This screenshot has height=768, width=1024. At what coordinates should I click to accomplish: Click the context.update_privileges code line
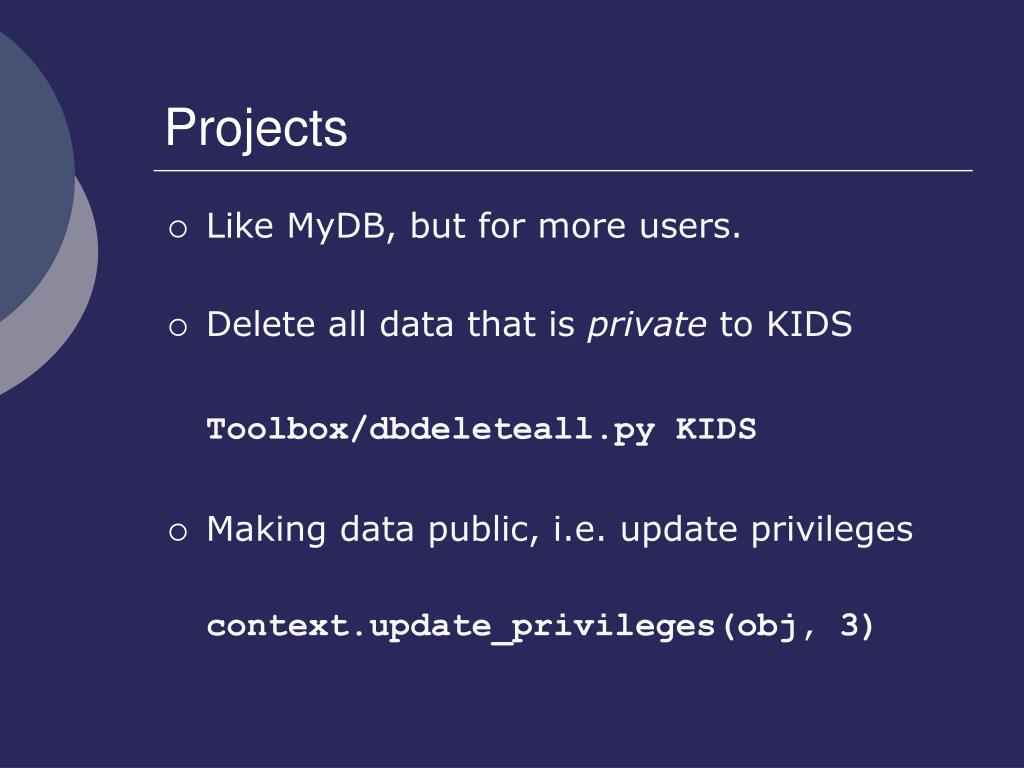[540, 627]
